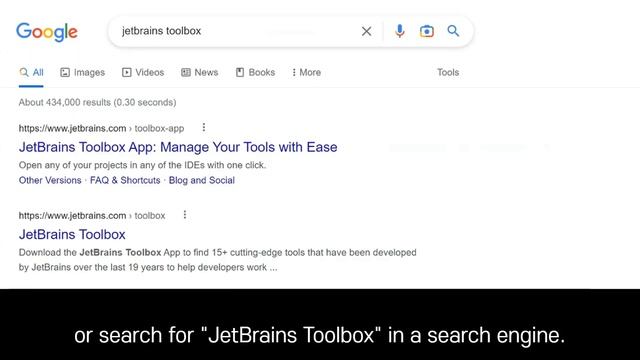Open the search Tools options
This screenshot has width=640, height=360.
(x=448, y=73)
